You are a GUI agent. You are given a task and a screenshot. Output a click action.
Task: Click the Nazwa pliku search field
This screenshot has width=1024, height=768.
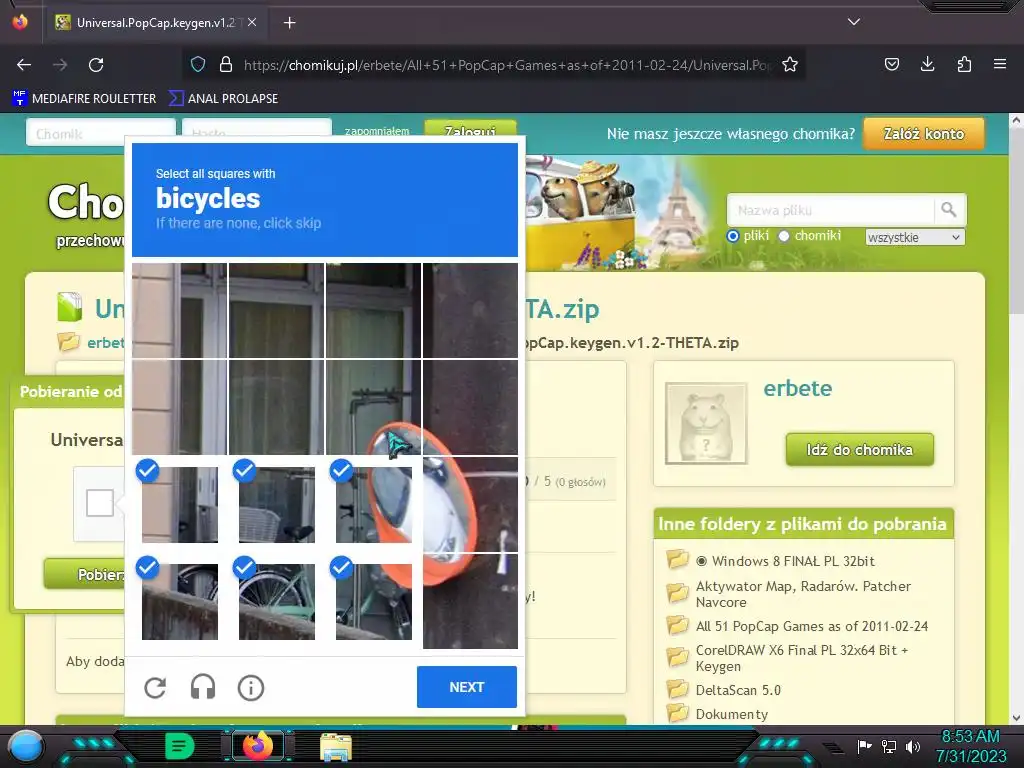pos(830,210)
